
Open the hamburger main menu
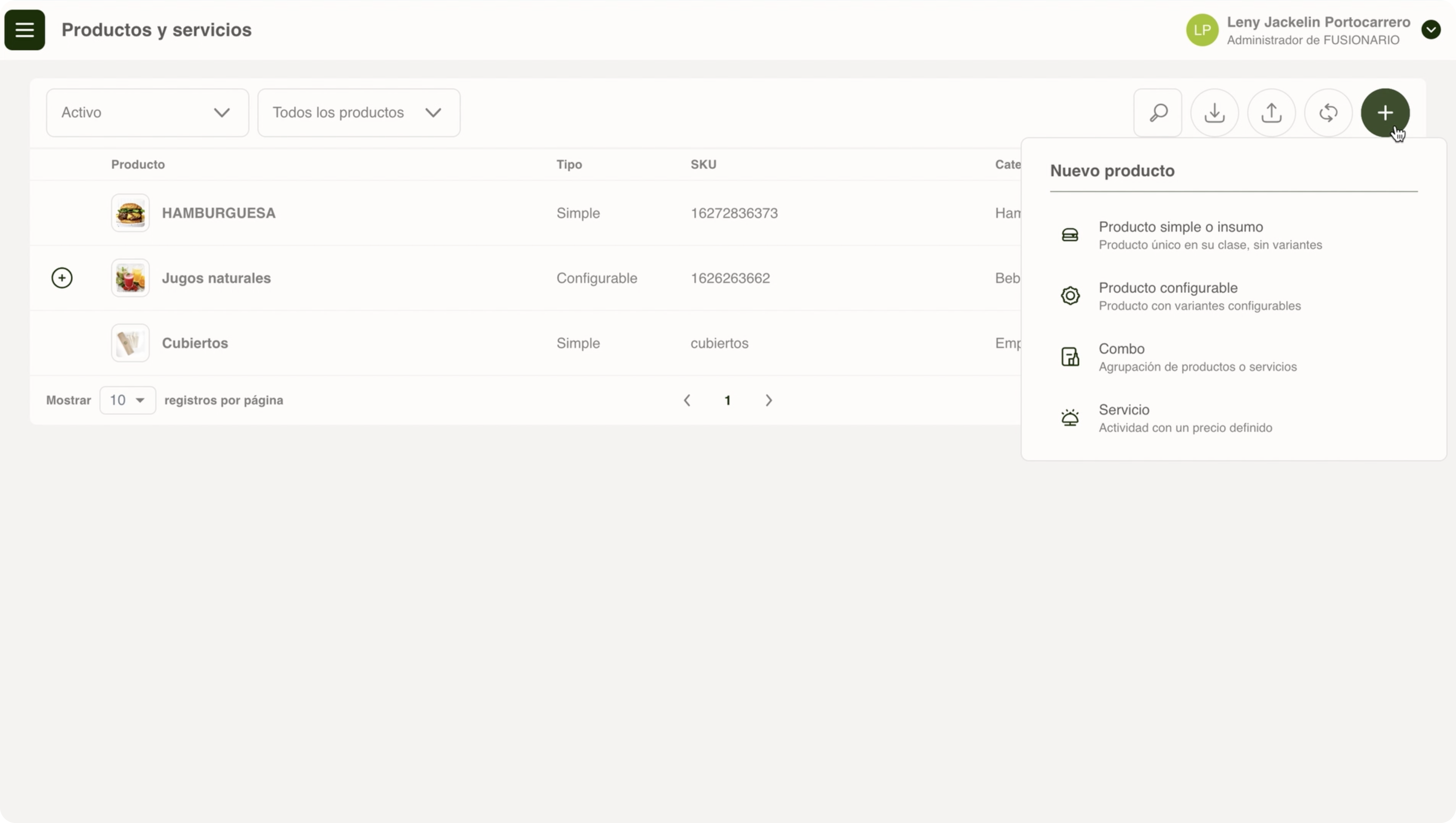click(24, 30)
